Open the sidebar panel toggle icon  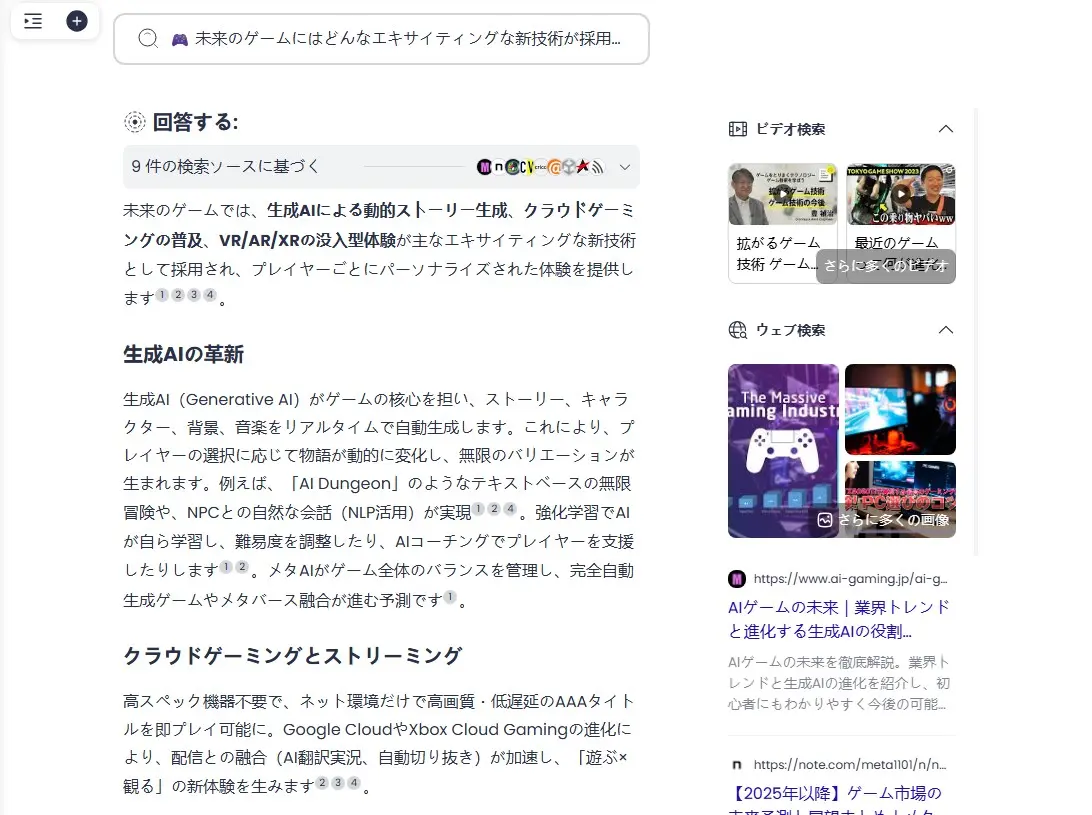point(33,21)
